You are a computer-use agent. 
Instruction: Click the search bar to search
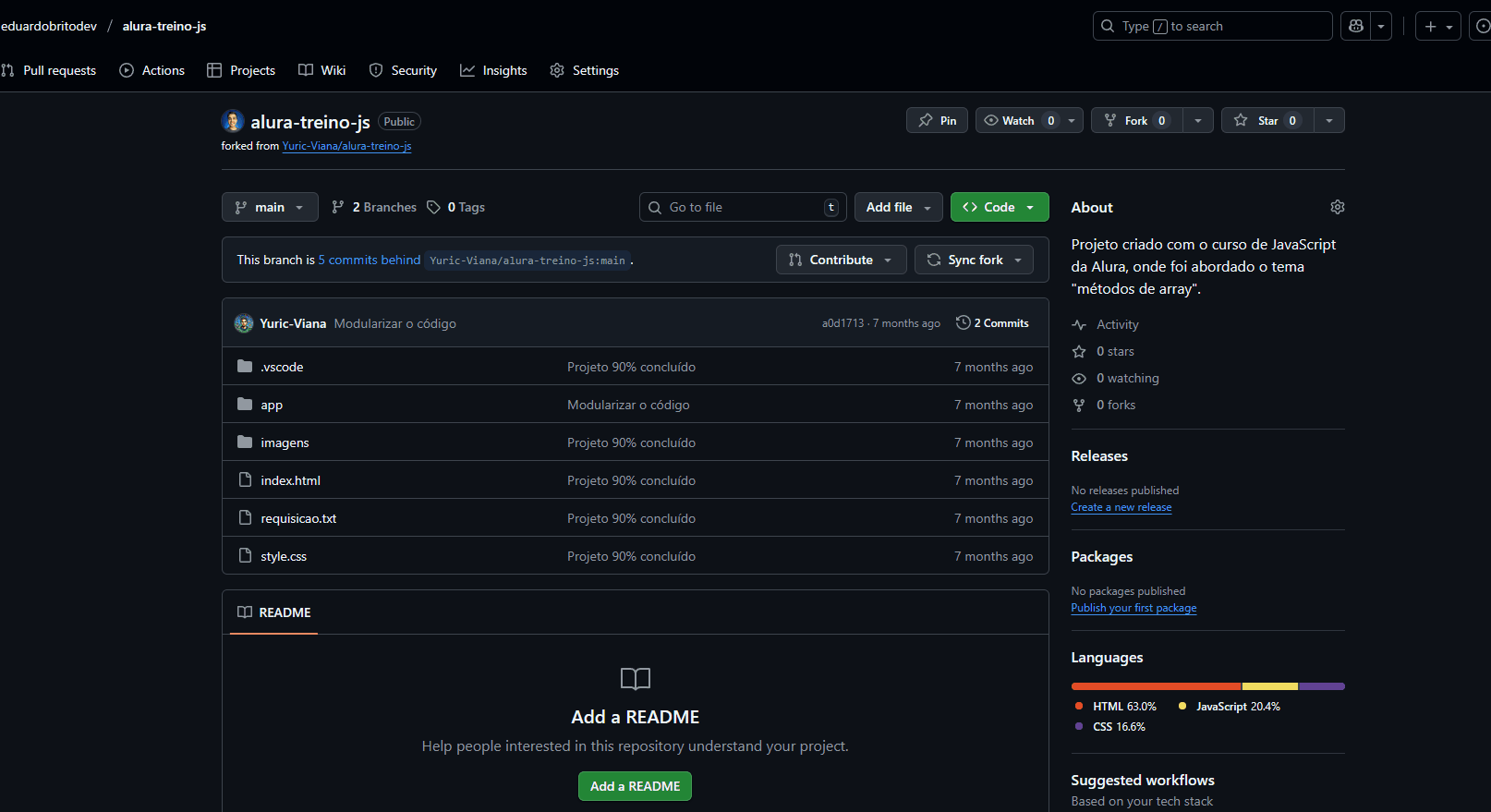click(x=1212, y=26)
